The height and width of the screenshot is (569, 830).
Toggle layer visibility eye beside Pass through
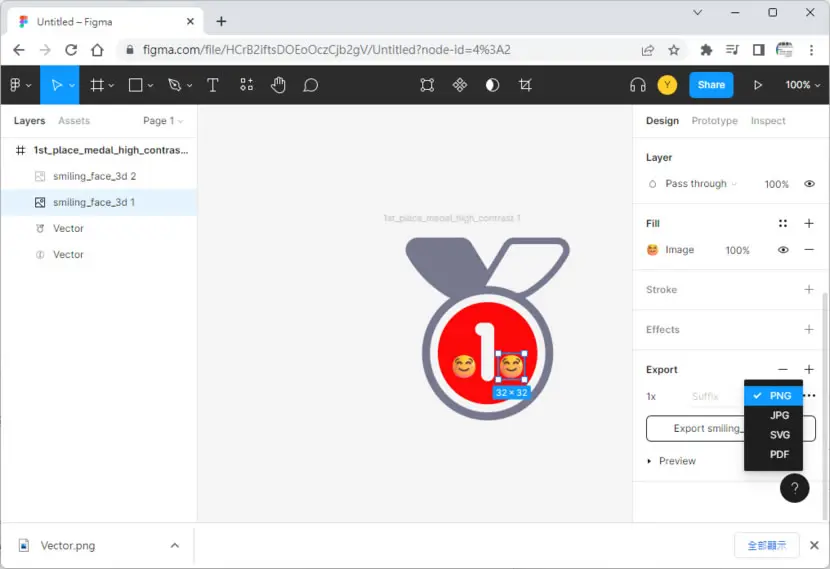[x=809, y=184]
